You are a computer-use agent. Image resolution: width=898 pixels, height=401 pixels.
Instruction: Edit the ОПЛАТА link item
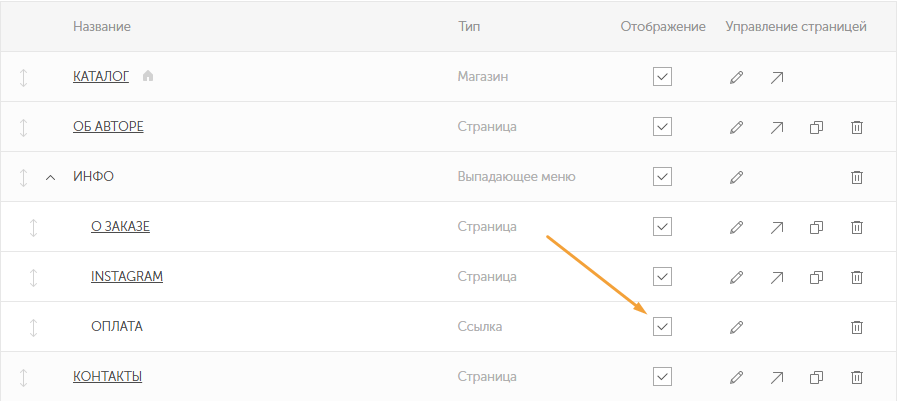(736, 327)
